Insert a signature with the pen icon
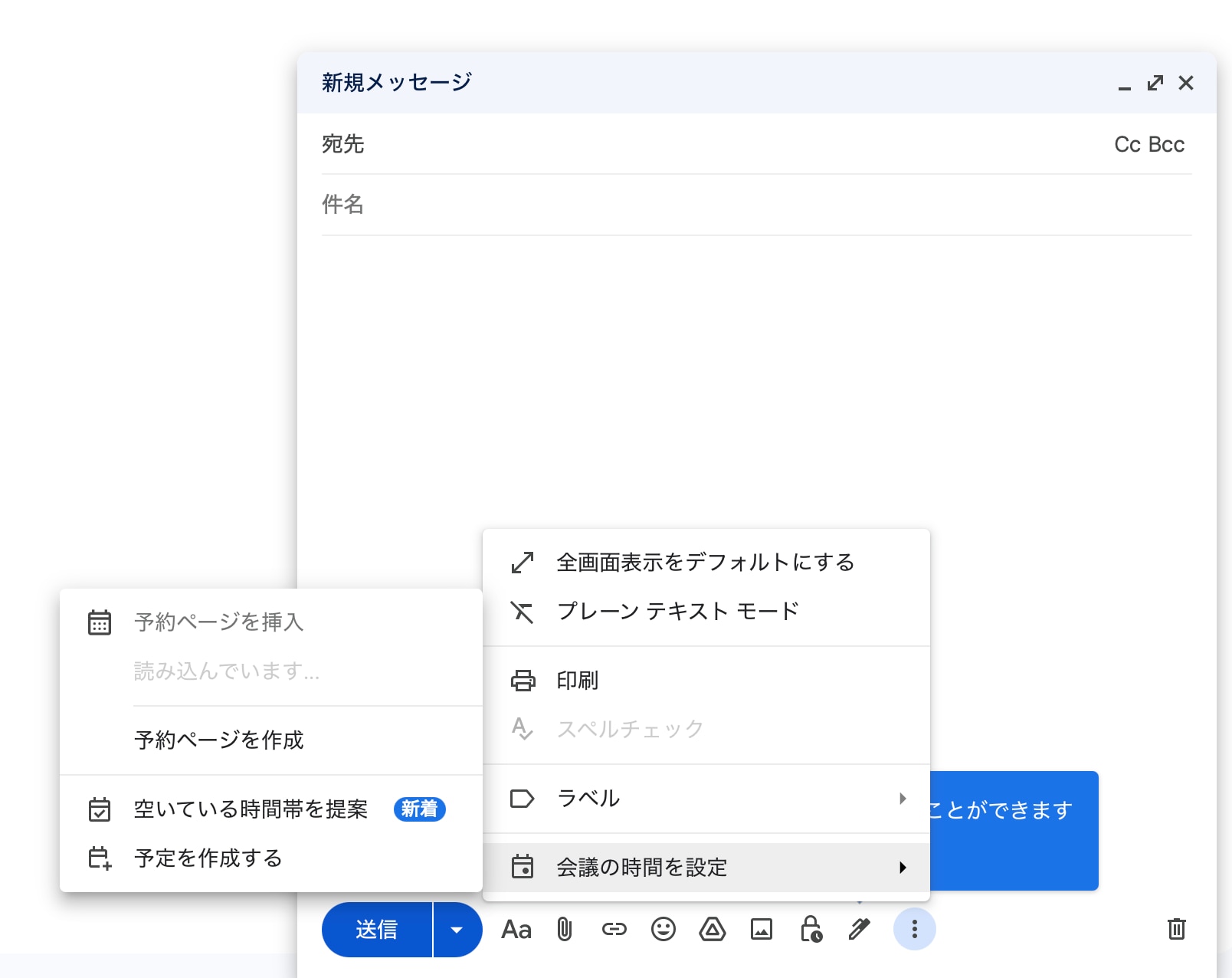1232x978 pixels. [x=858, y=930]
